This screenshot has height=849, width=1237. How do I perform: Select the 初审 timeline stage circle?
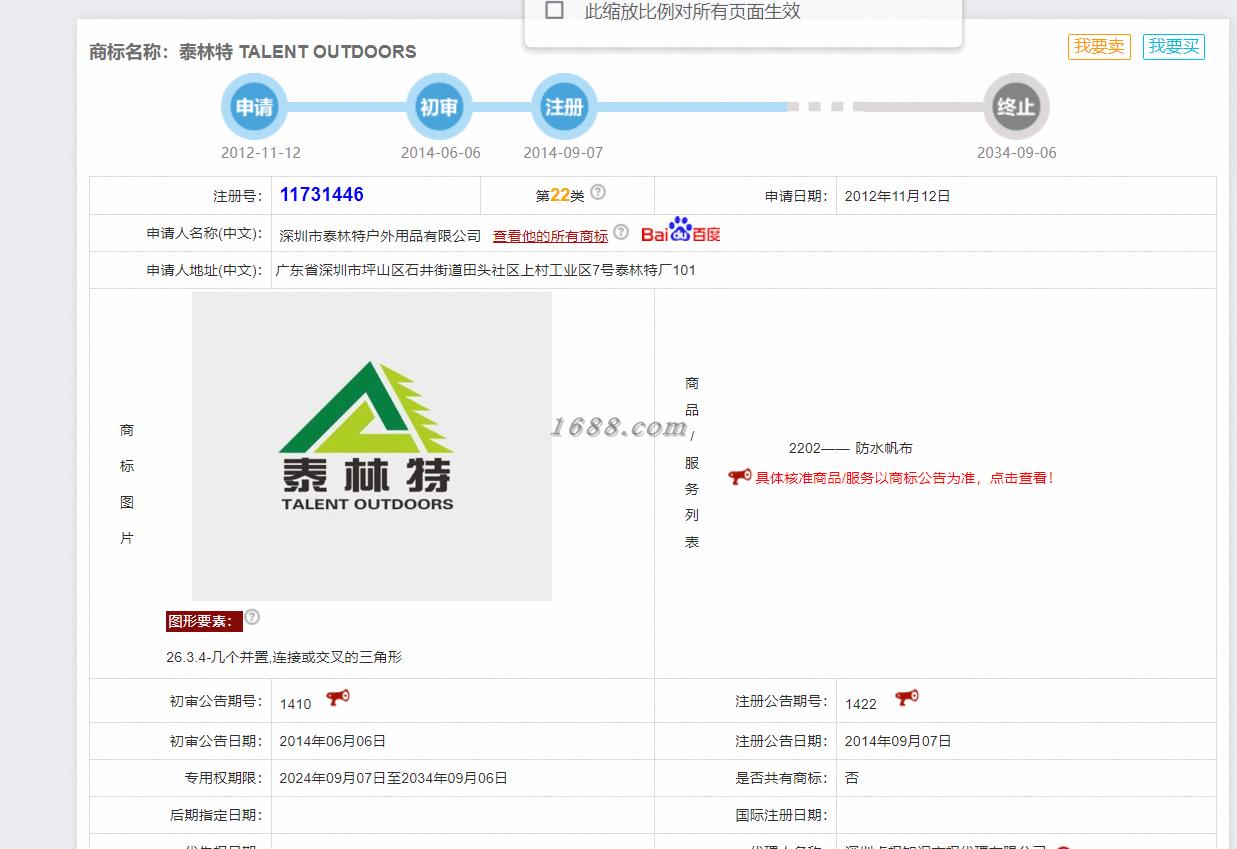pyautogui.click(x=439, y=106)
